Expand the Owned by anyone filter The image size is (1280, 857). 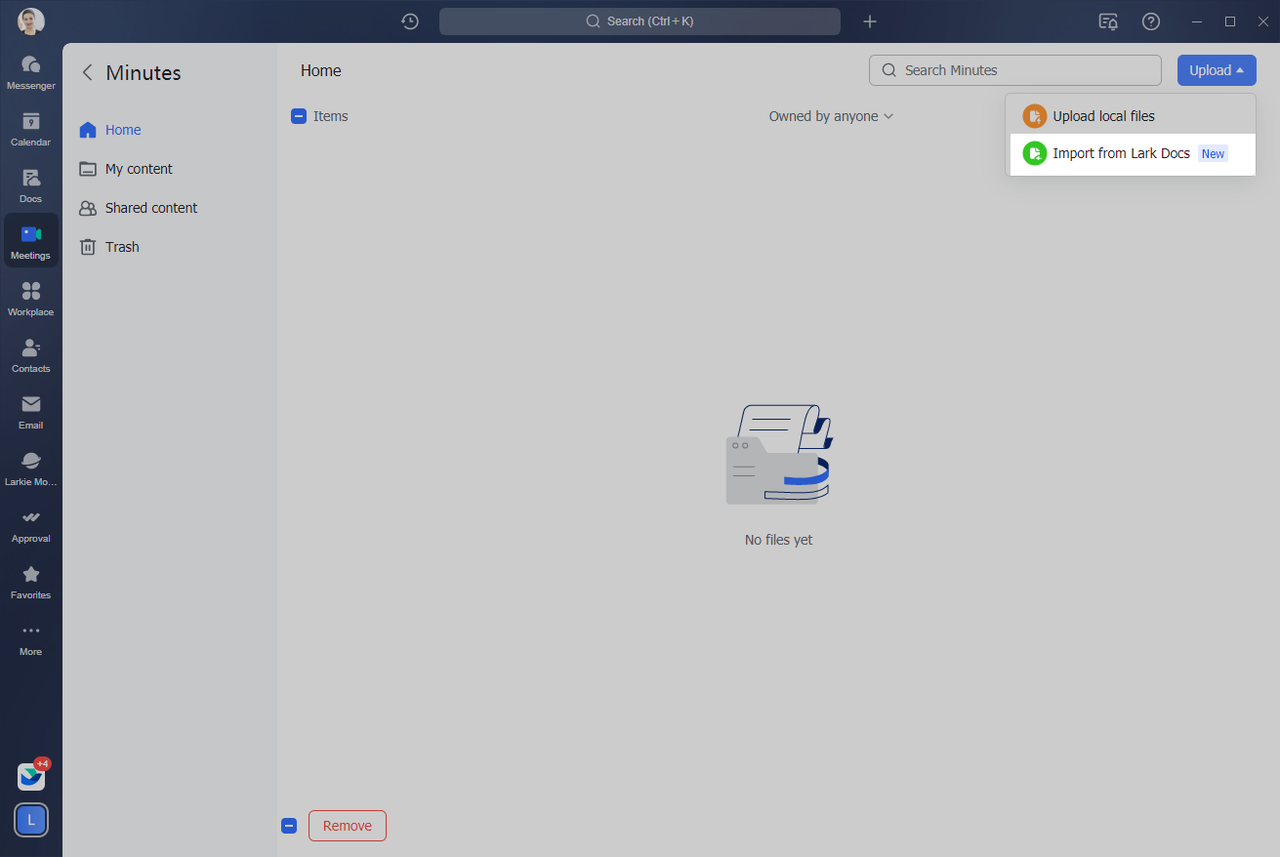click(x=830, y=116)
